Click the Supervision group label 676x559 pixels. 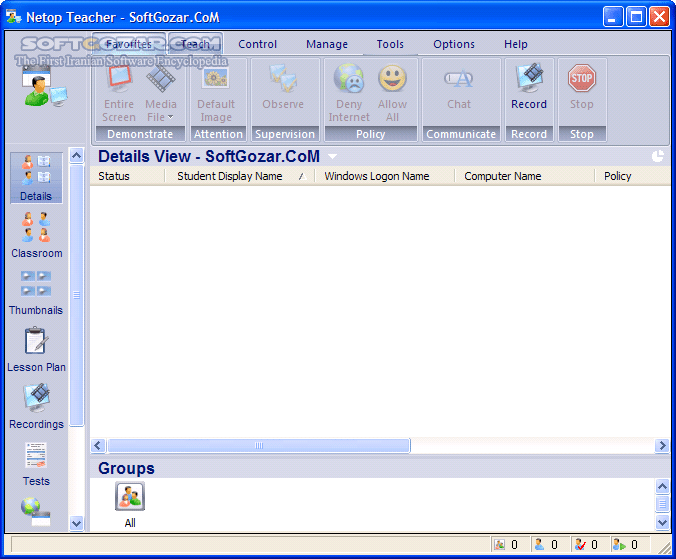pyautogui.click(x=285, y=134)
